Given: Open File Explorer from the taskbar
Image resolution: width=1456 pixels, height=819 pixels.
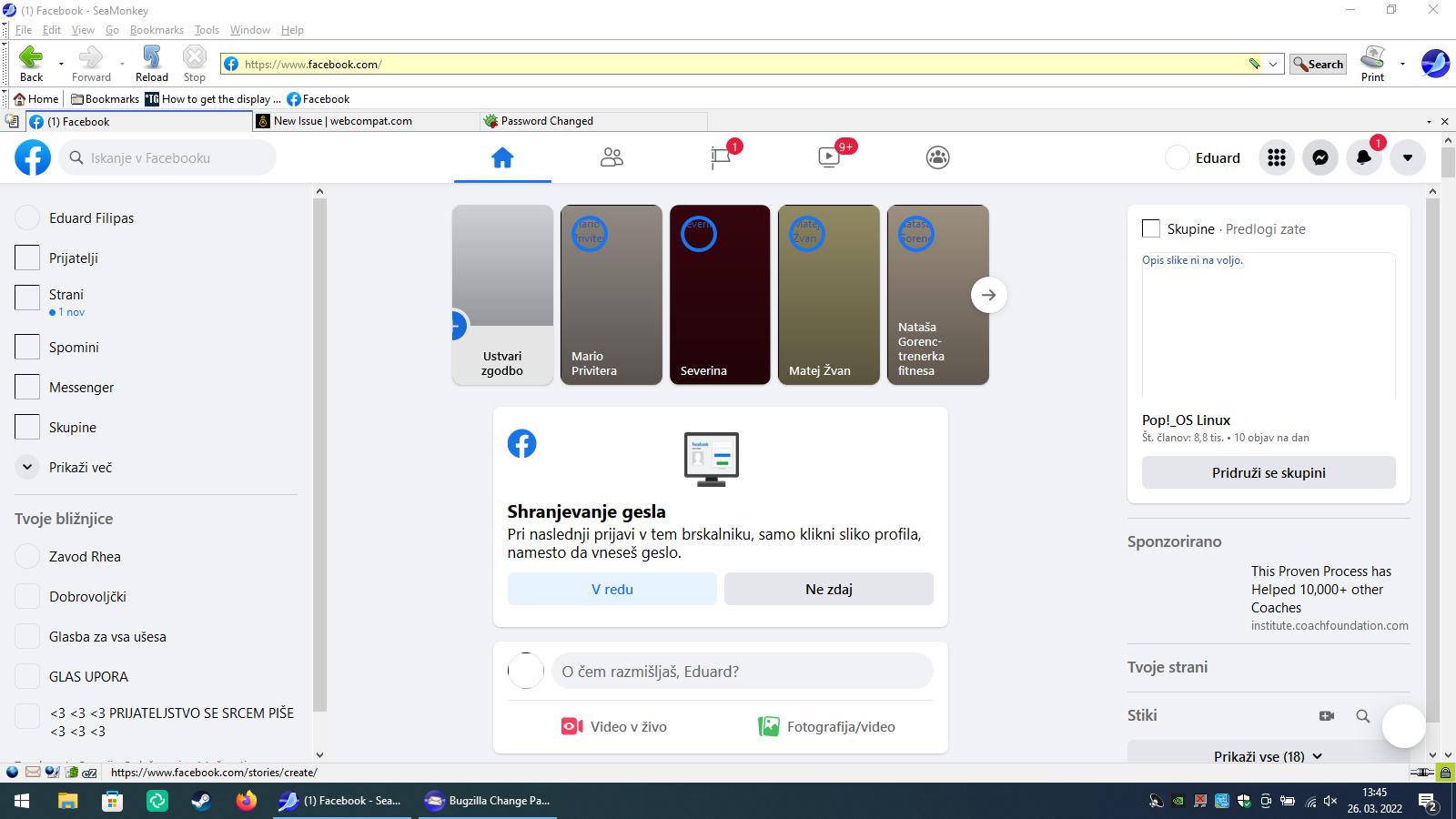Looking at the screenshot, I should (68, 801).
